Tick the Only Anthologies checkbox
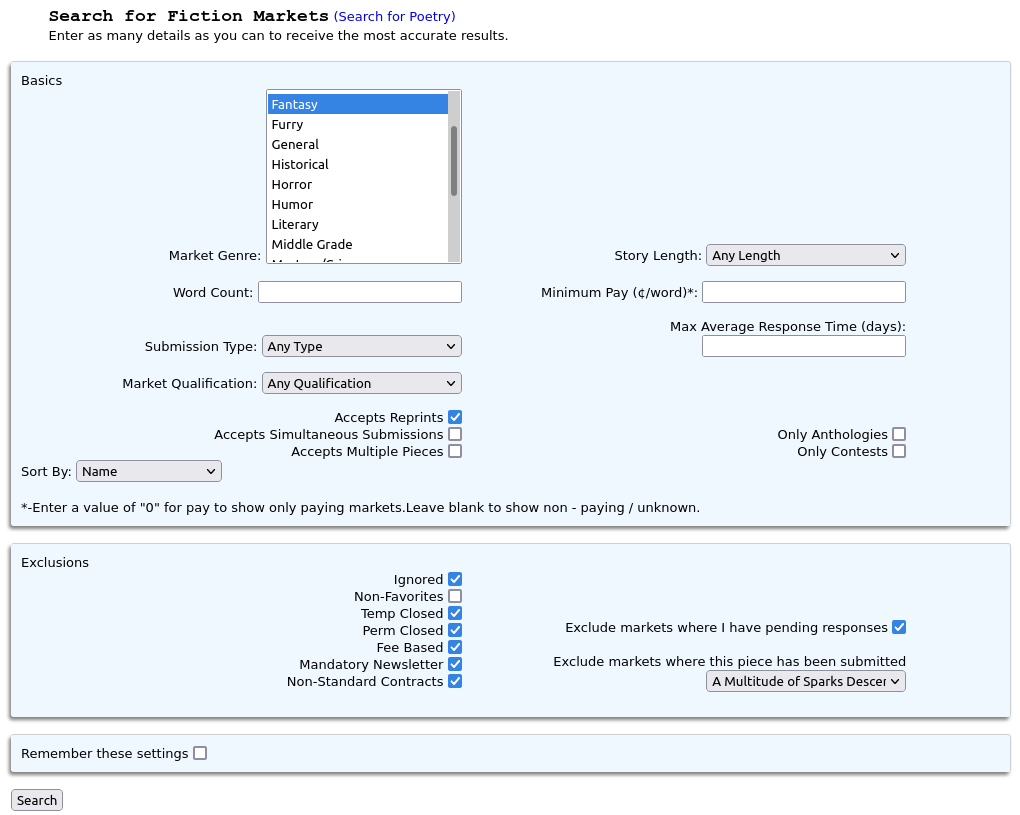This screenshot has height=815, width=1020. (899, 434)
